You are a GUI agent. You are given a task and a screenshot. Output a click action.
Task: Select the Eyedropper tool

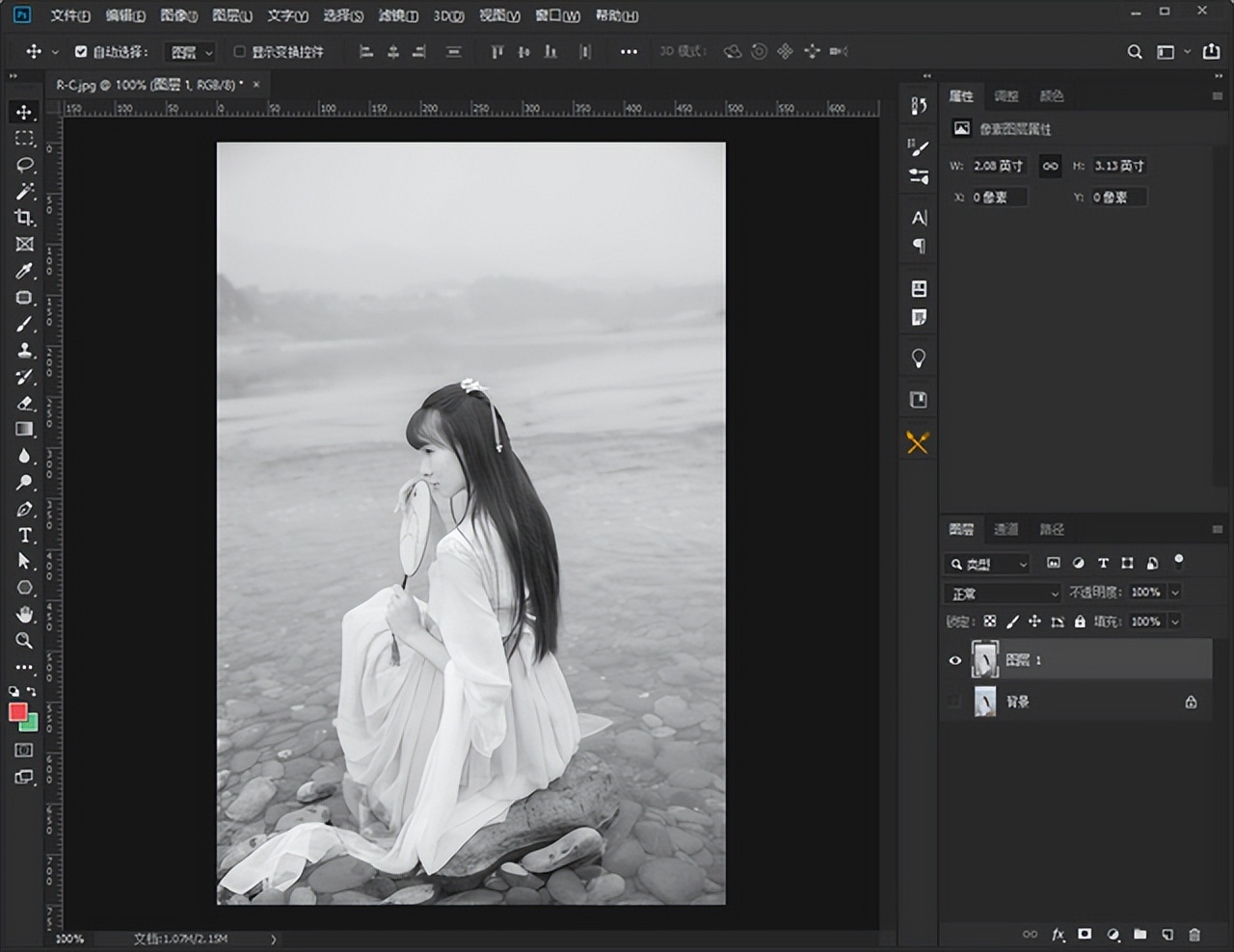[25, 271]
